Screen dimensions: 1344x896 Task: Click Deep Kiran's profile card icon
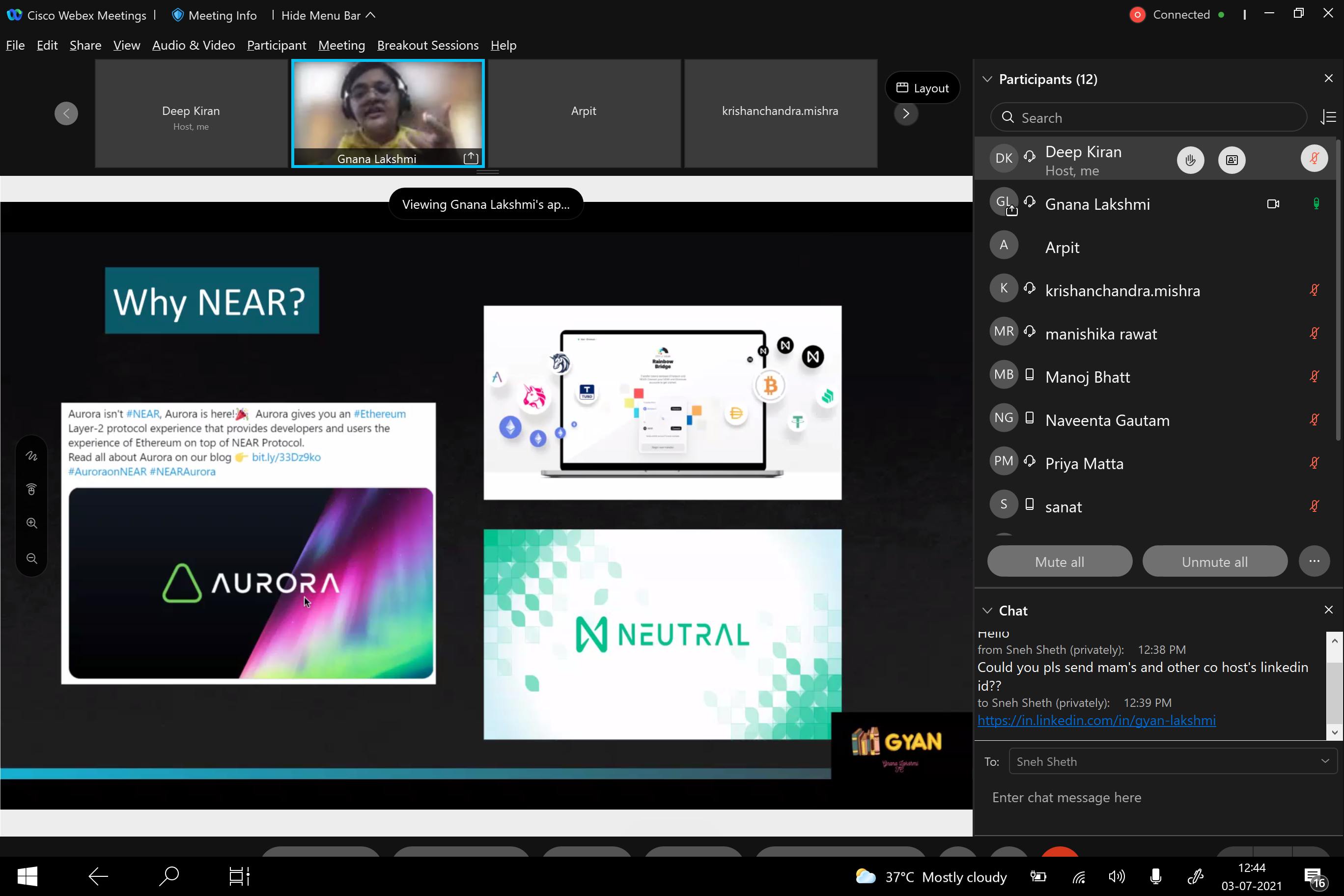pyautogui.click(x=1232, y=160)
